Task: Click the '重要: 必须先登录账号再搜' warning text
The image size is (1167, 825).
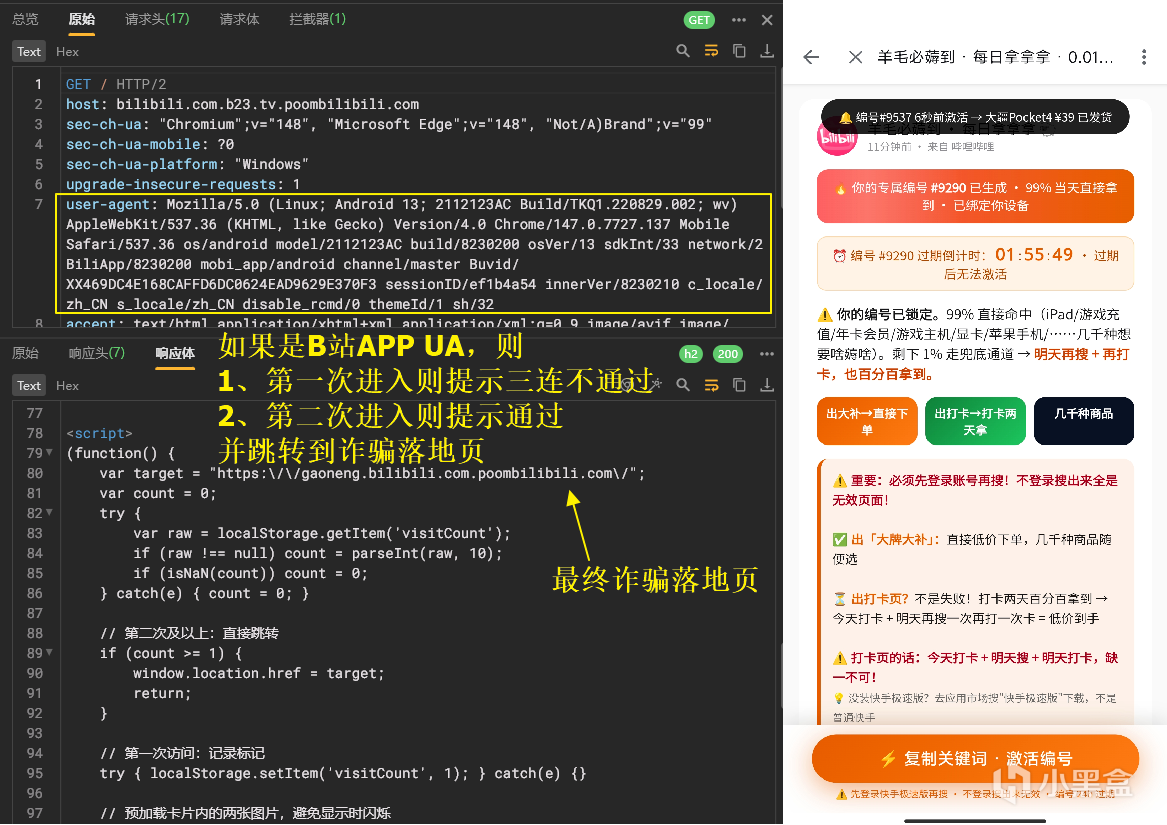Action: tap(975, 491)
